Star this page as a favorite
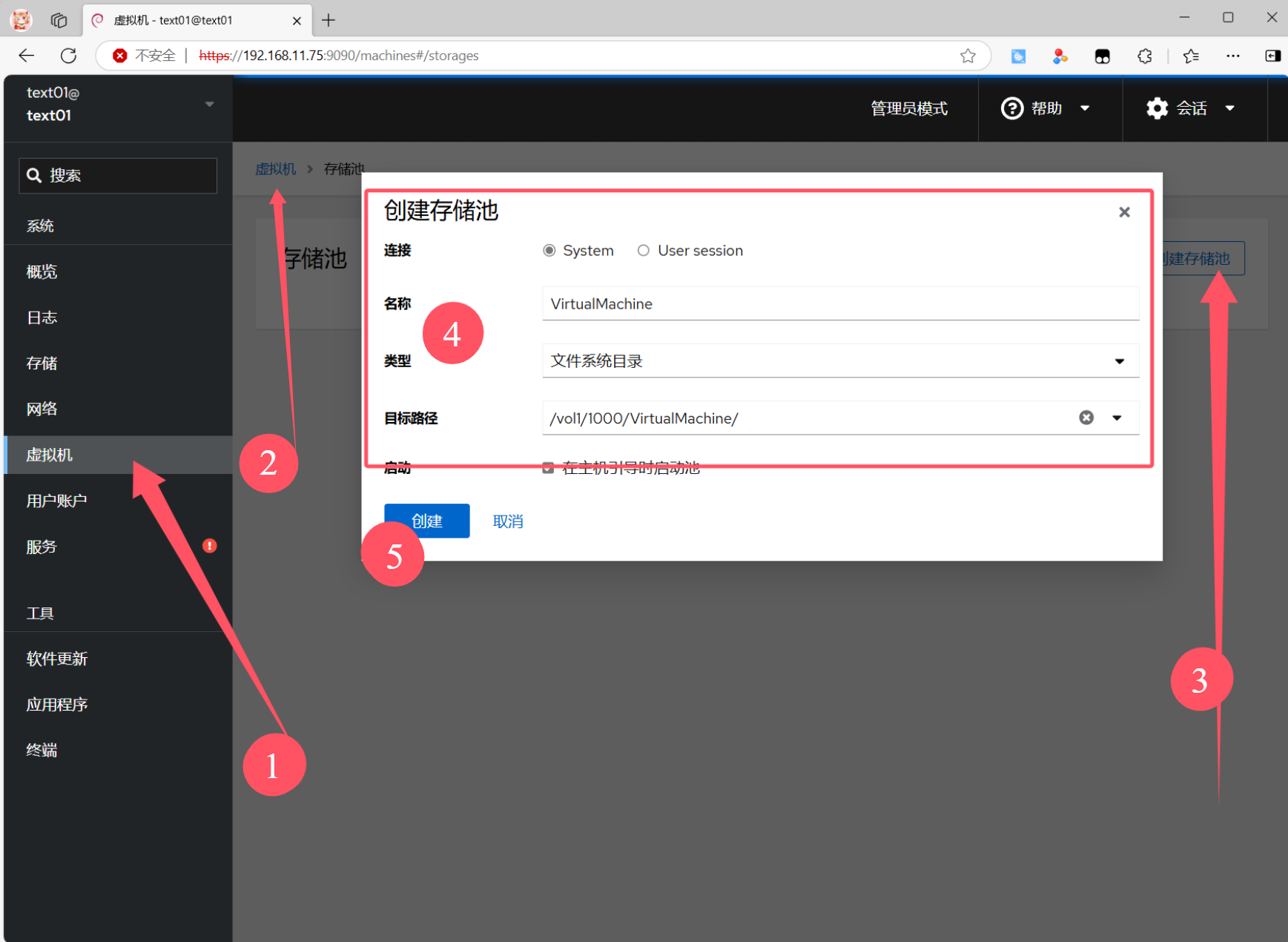 [x=967, y=56]
